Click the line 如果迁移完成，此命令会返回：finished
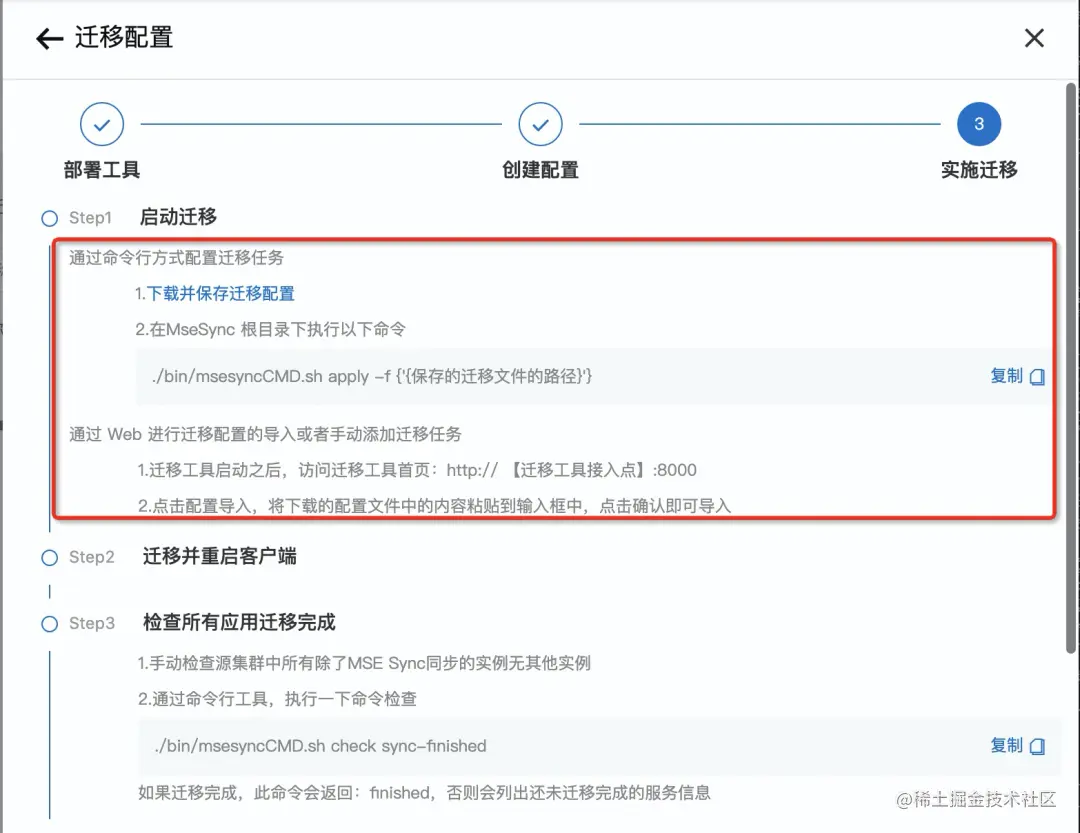 click(x=424, y=792)
